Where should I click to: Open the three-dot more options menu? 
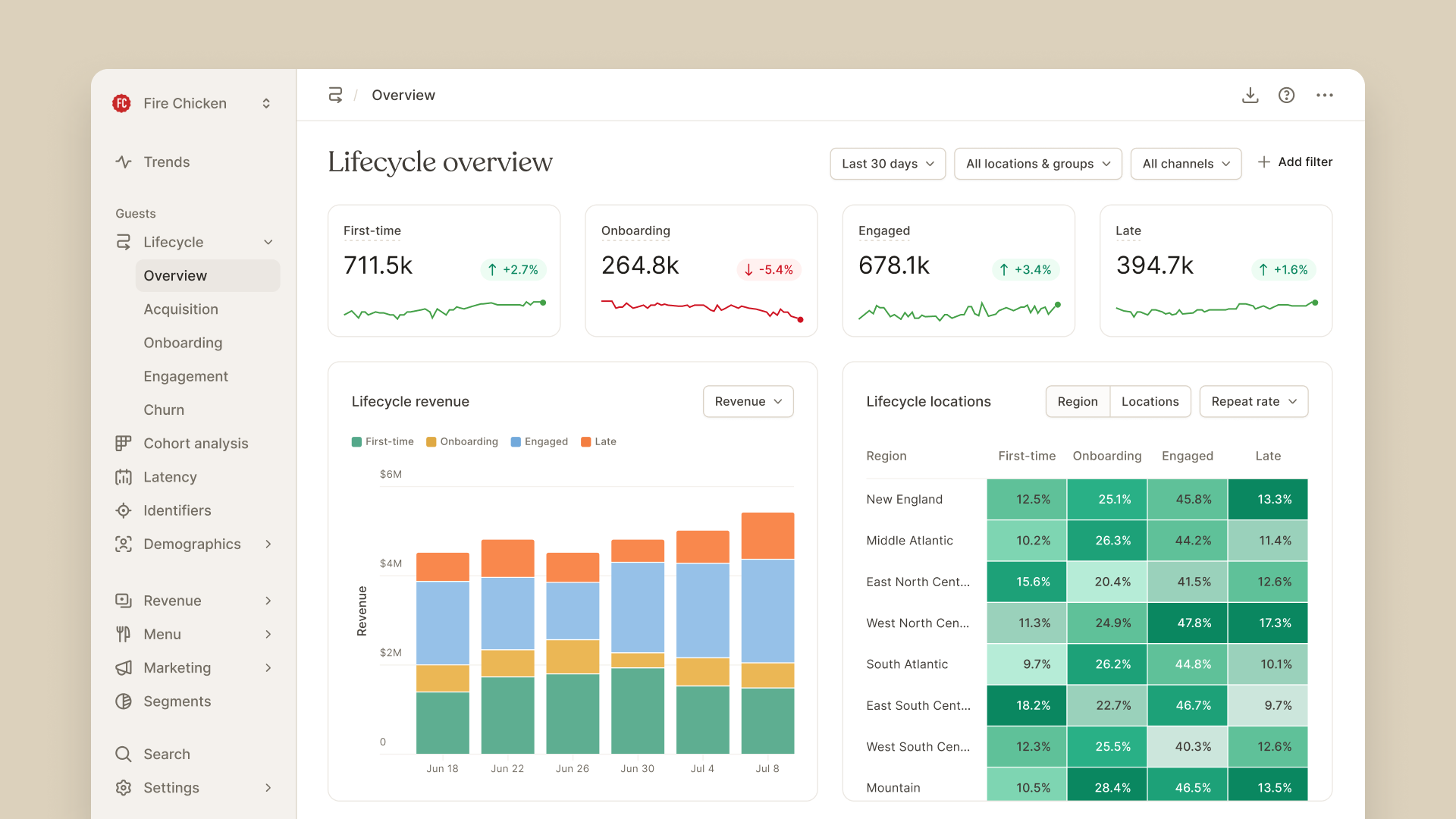(1324, 96)
